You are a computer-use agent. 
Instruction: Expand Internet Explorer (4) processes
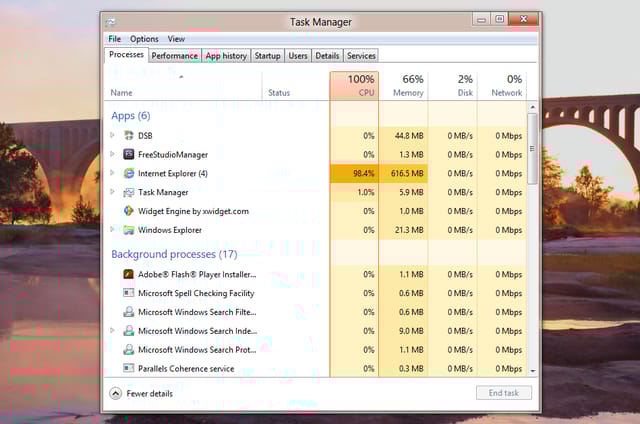[x=112, y=173]
